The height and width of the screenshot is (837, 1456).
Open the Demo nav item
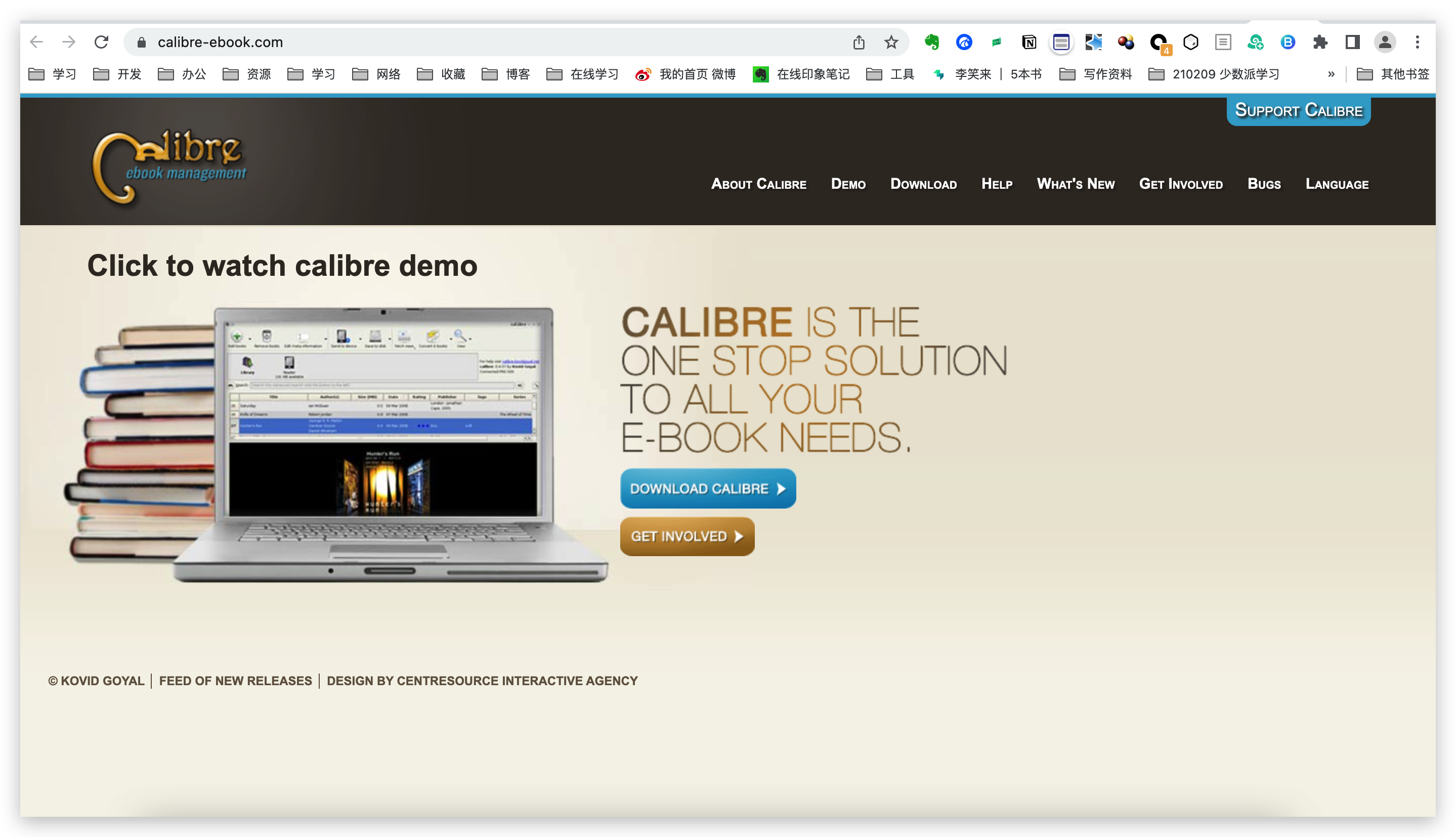(848, 184)
